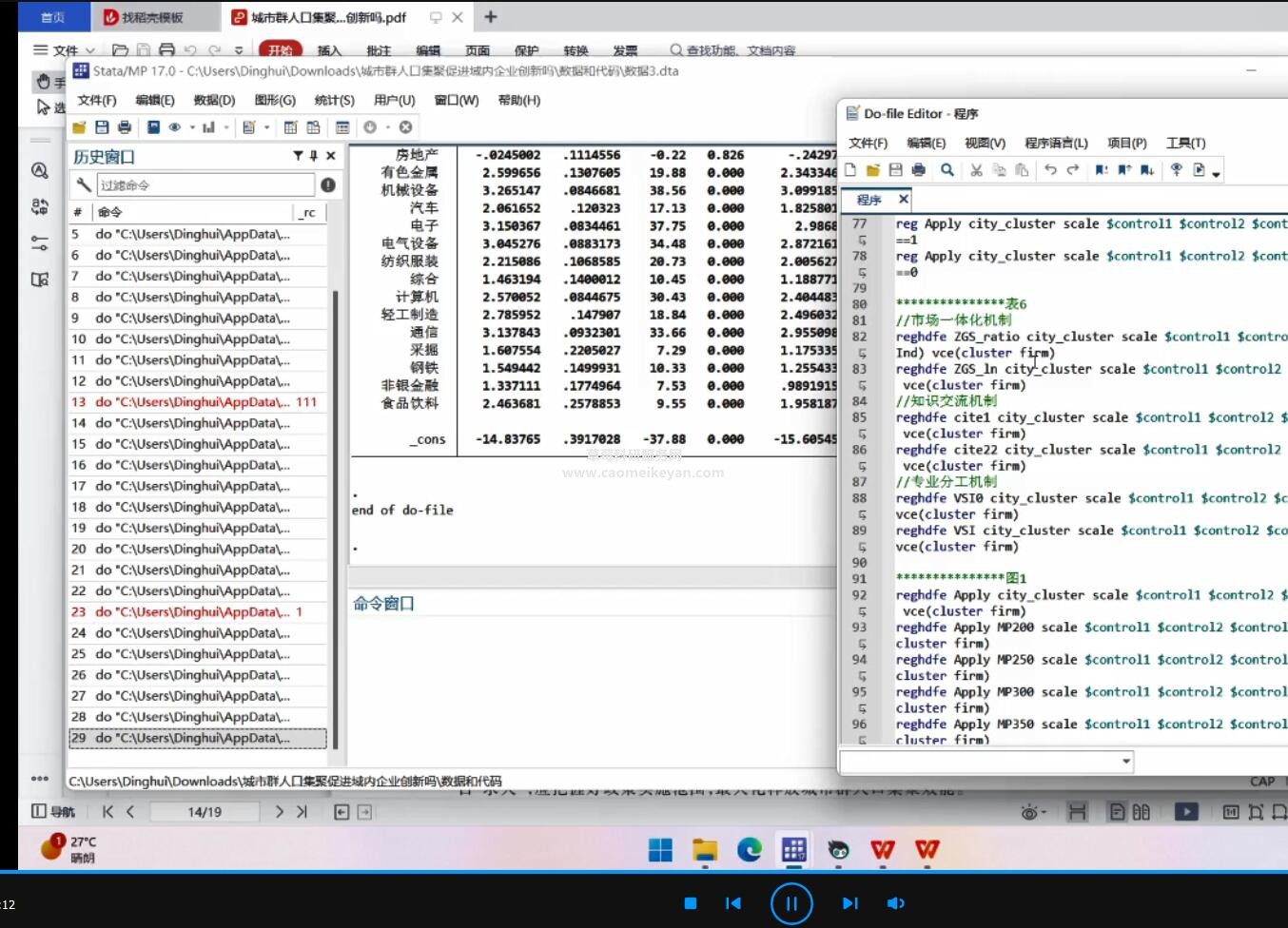The image size is (1288, 928).
Task: Save data using Stata main toolbar
Action: [102, 127]
